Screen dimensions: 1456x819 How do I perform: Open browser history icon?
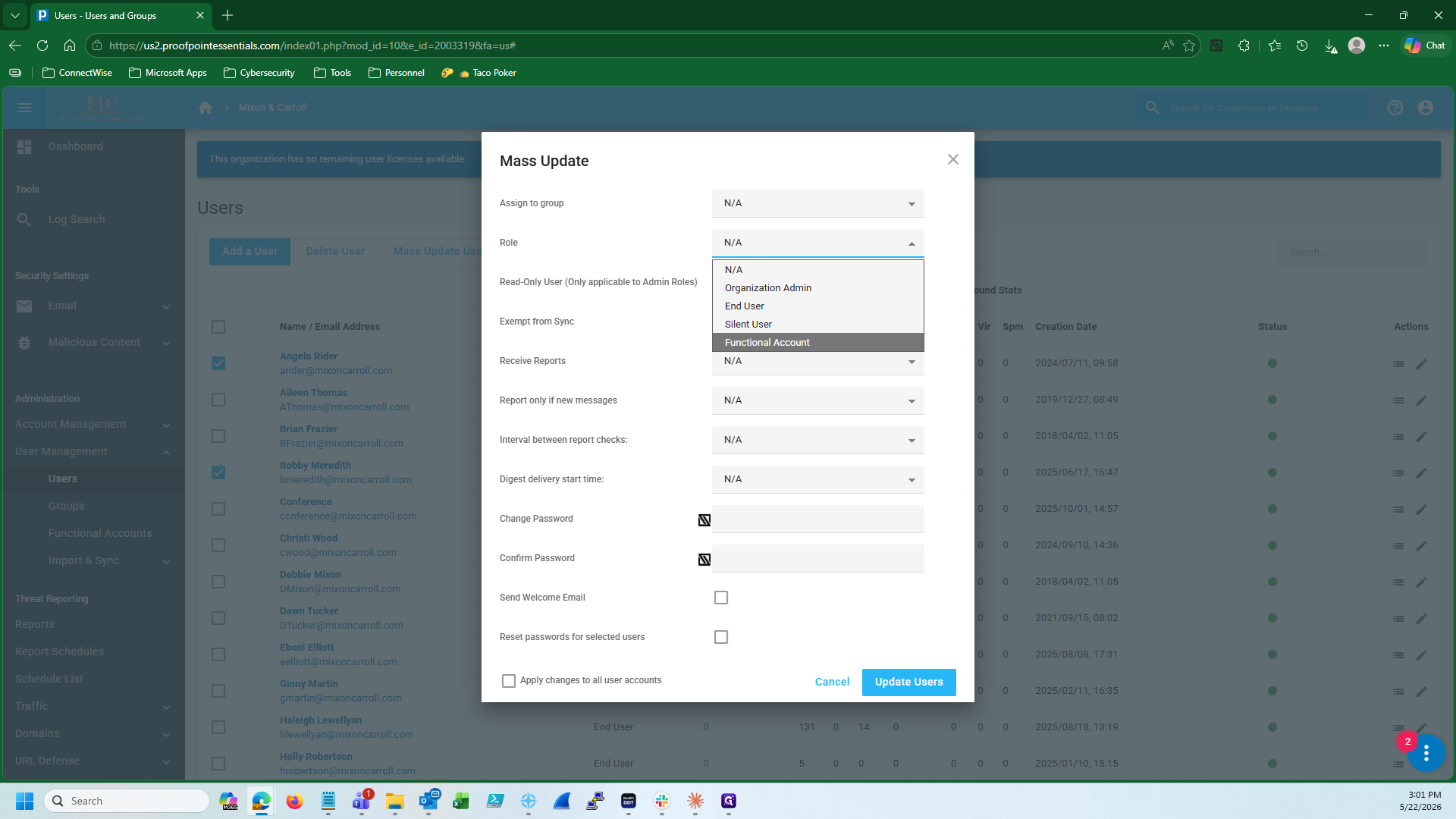pos(1302,45)
